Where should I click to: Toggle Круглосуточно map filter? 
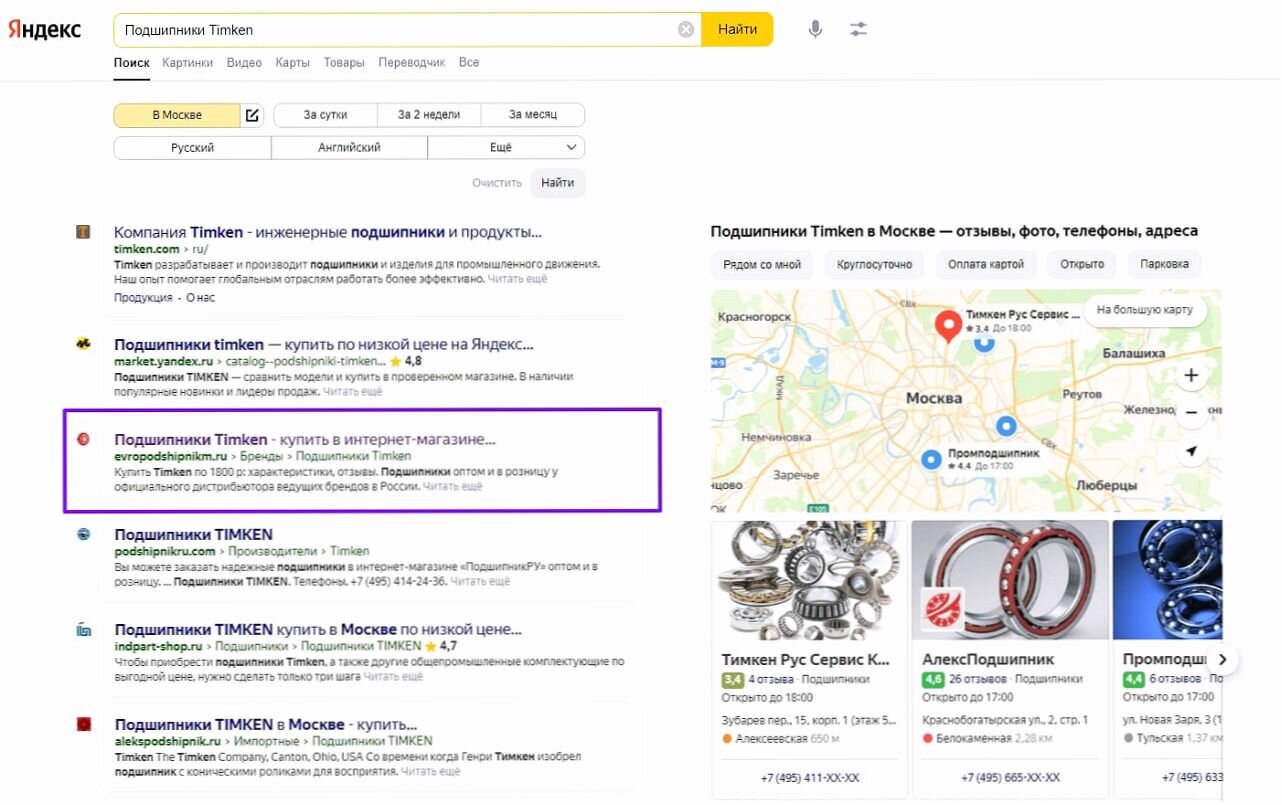click(875, 264)
